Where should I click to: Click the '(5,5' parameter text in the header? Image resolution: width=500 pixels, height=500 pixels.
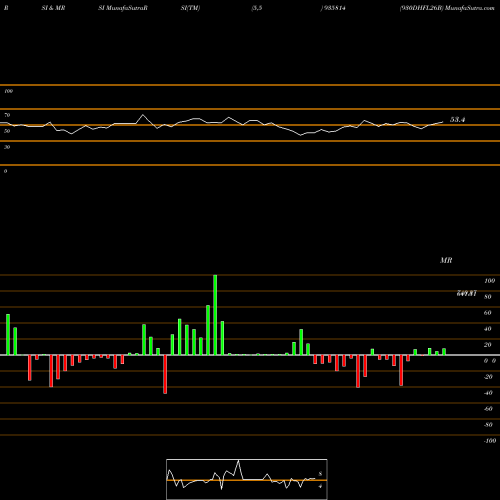coord(257,8)
